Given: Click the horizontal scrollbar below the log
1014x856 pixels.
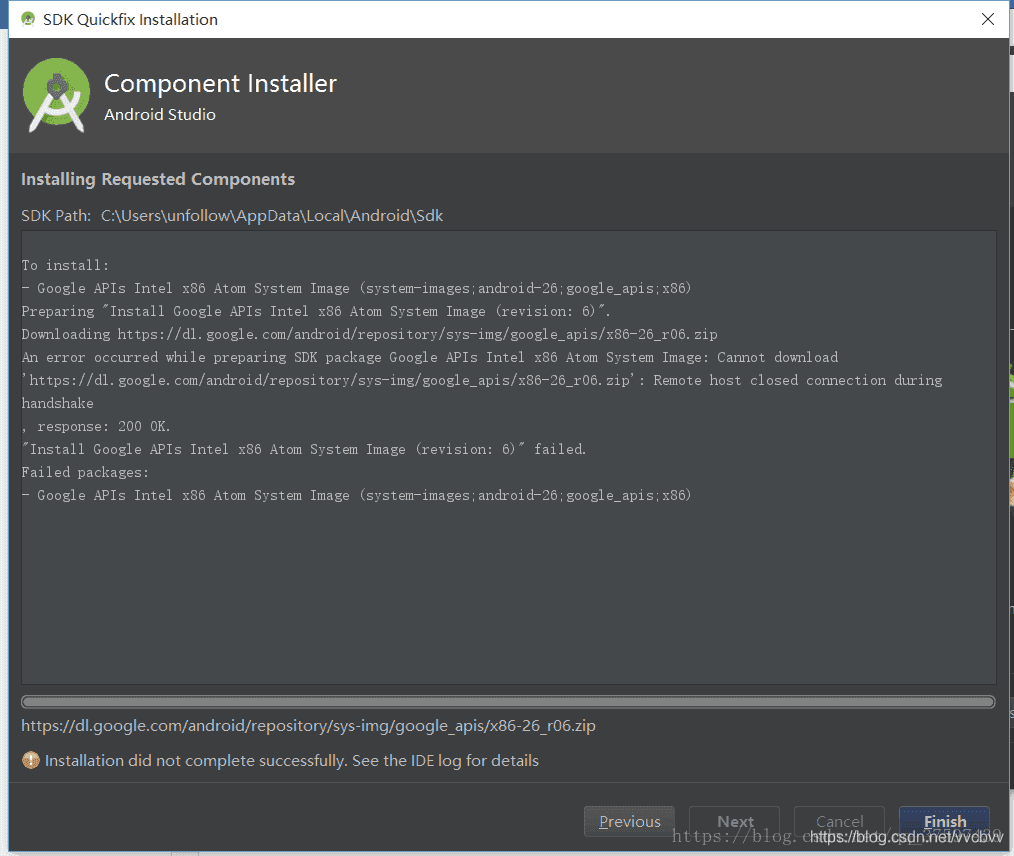Looking at the screenshot, I should tap(508, 700).
